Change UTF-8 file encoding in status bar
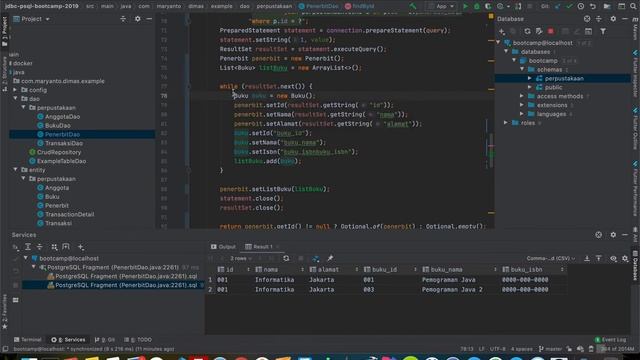Viewport: 640px width, 360px height. pos(498,349)
